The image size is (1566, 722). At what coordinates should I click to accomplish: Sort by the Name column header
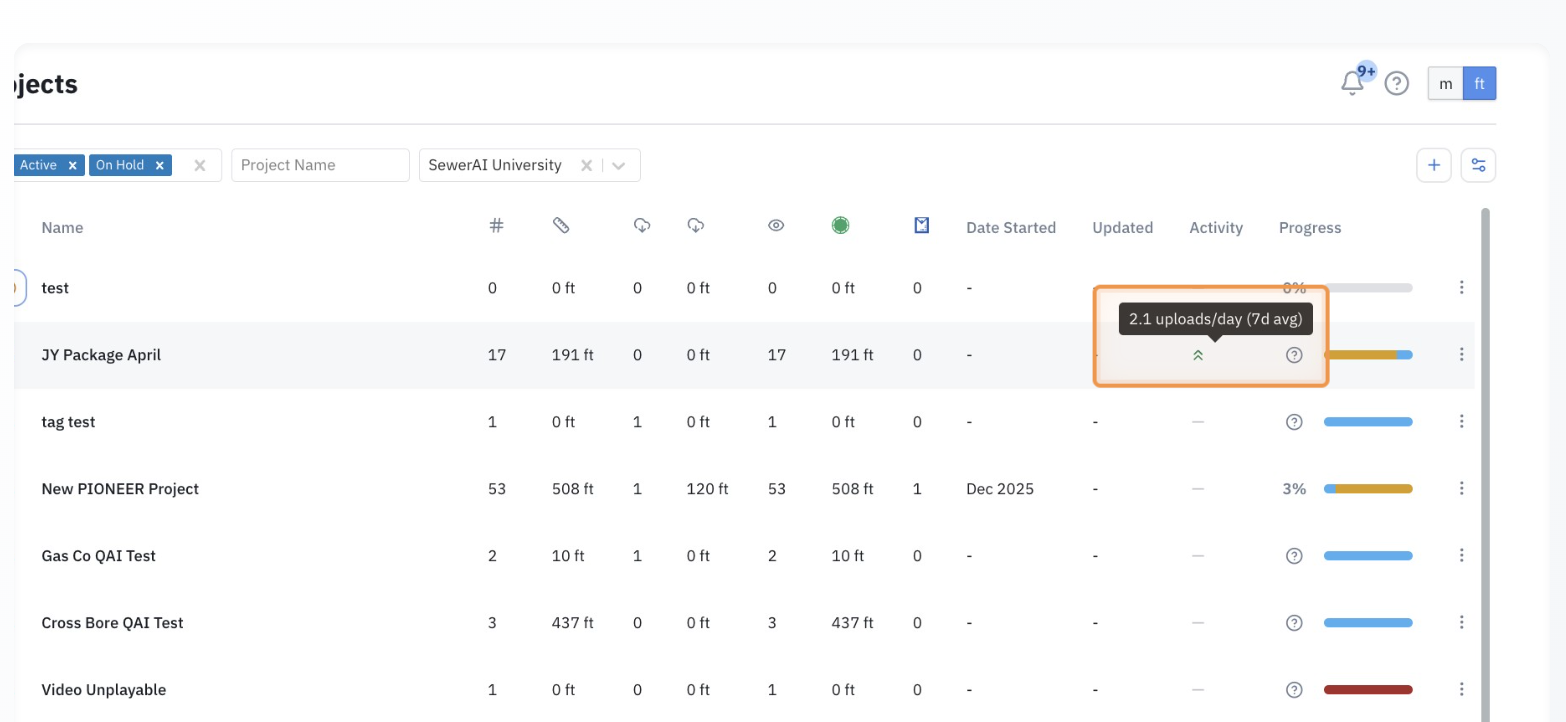tap(62, 228)
